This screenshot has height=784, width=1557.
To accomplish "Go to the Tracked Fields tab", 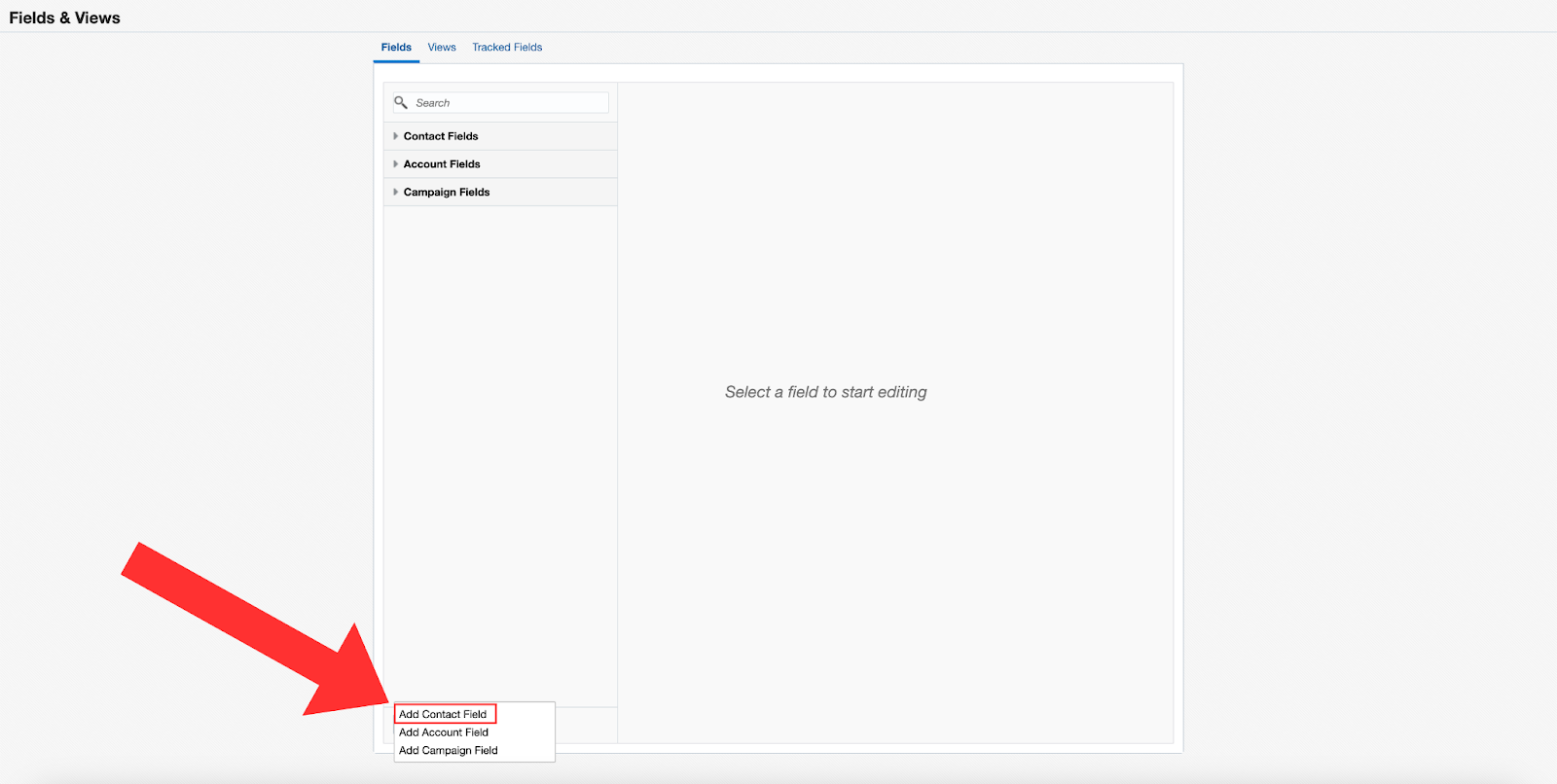I will [507, 48].
